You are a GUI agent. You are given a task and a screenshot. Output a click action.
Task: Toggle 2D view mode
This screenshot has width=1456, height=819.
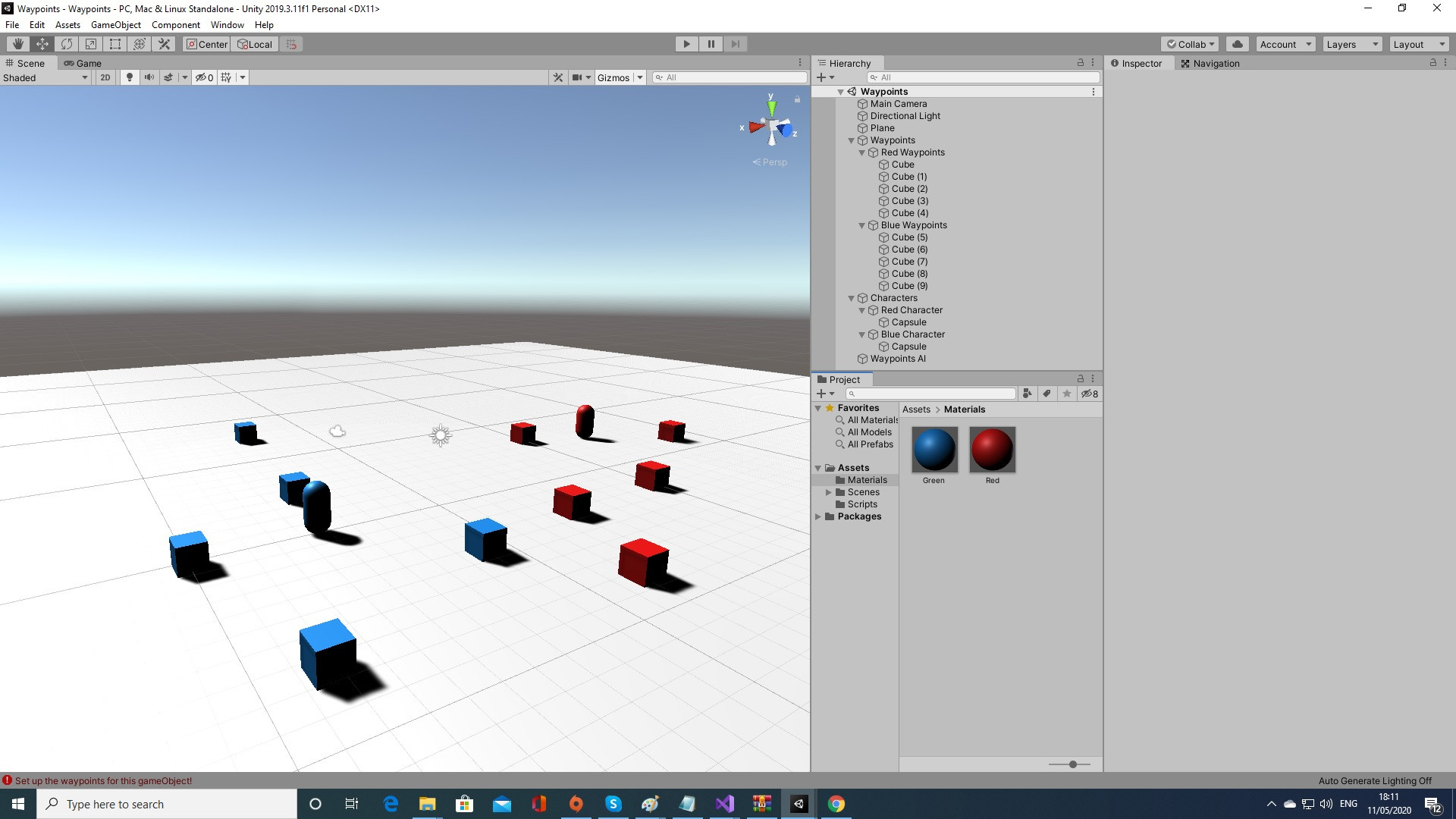[x=105, y=77]
